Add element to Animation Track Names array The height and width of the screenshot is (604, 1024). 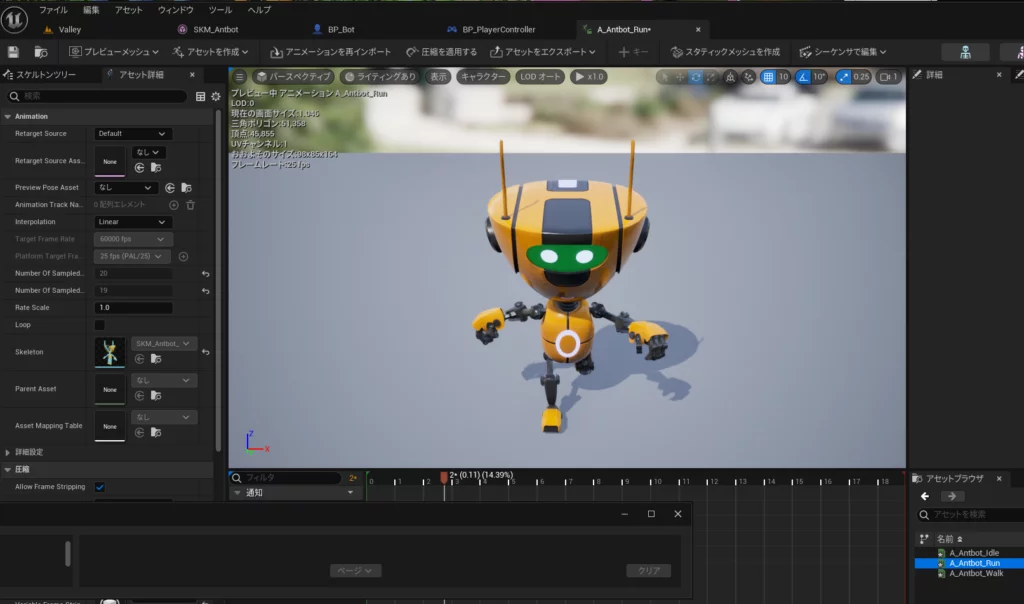(x=174, y=205)
